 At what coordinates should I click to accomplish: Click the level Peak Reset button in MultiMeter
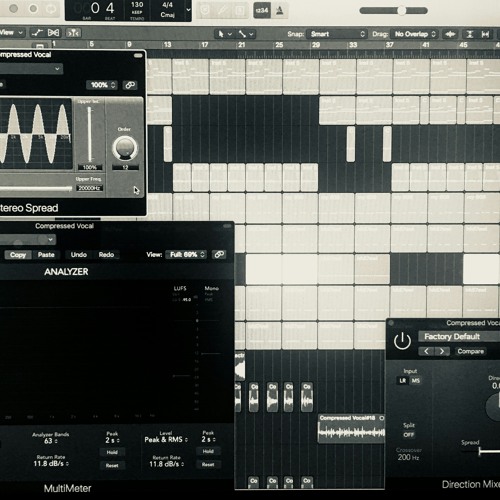pyautogui.click(x=208, y=464)
